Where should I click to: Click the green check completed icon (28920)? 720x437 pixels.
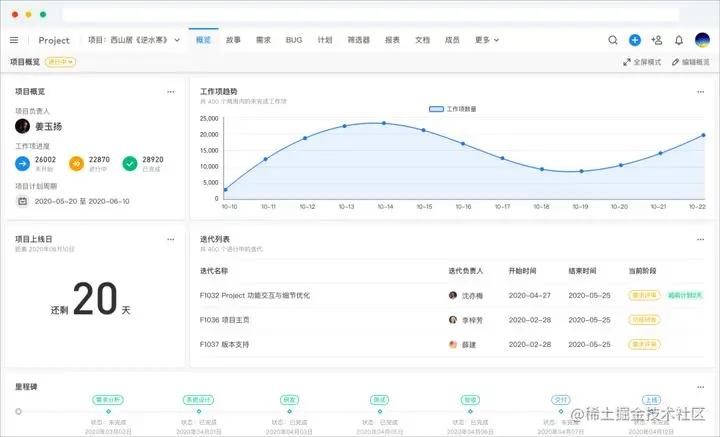pos(130,163)
